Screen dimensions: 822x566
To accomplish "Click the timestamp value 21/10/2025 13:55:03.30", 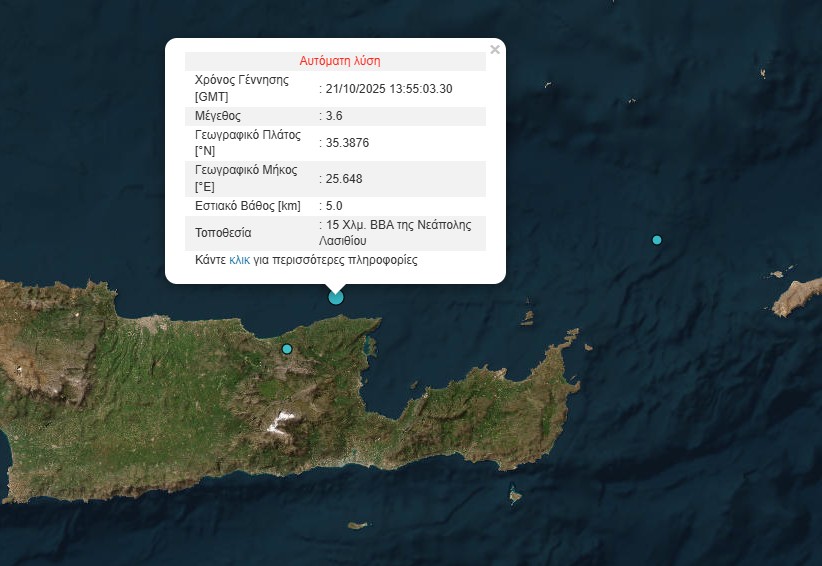I will [388, 89].
